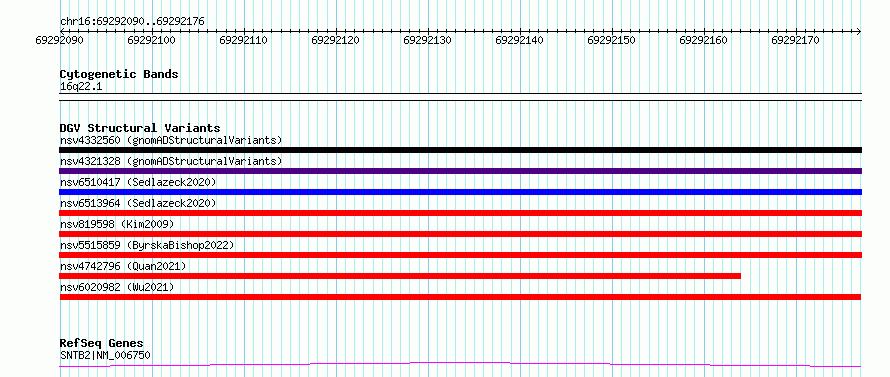Click ruler position 69292130
Viewport: 890px width, 377px height.
[428, 40]
